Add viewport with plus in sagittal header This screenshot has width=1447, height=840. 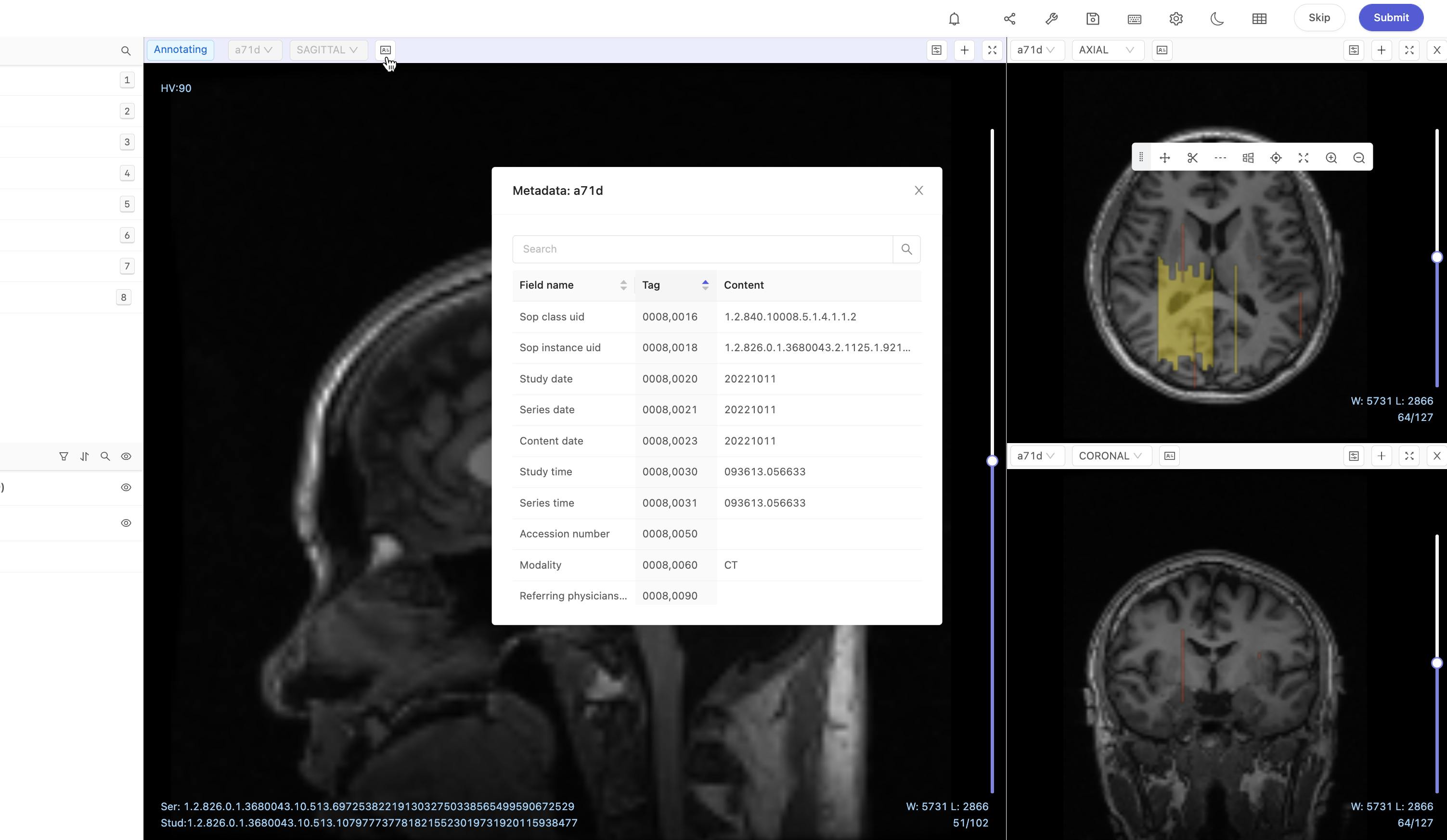point(964,50)
